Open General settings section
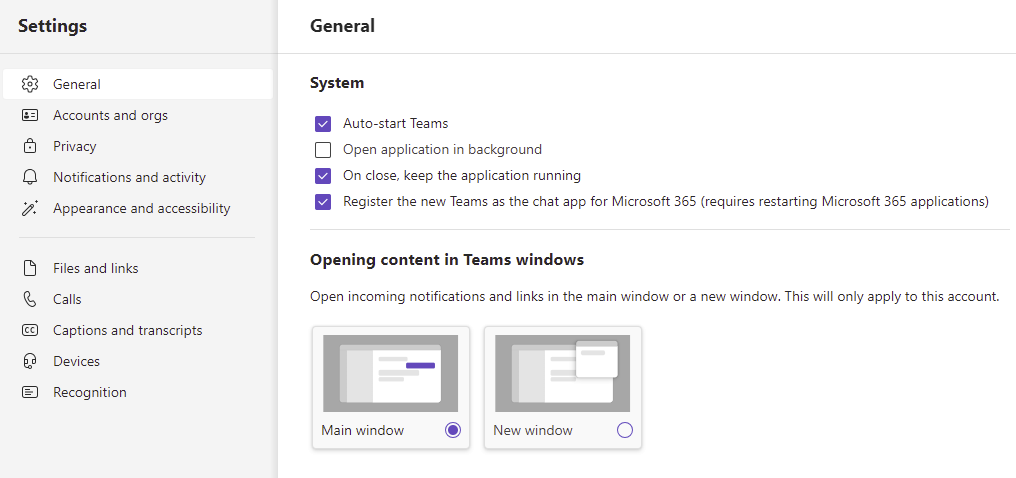This screenshot has width=1016, height=478. 138,84
